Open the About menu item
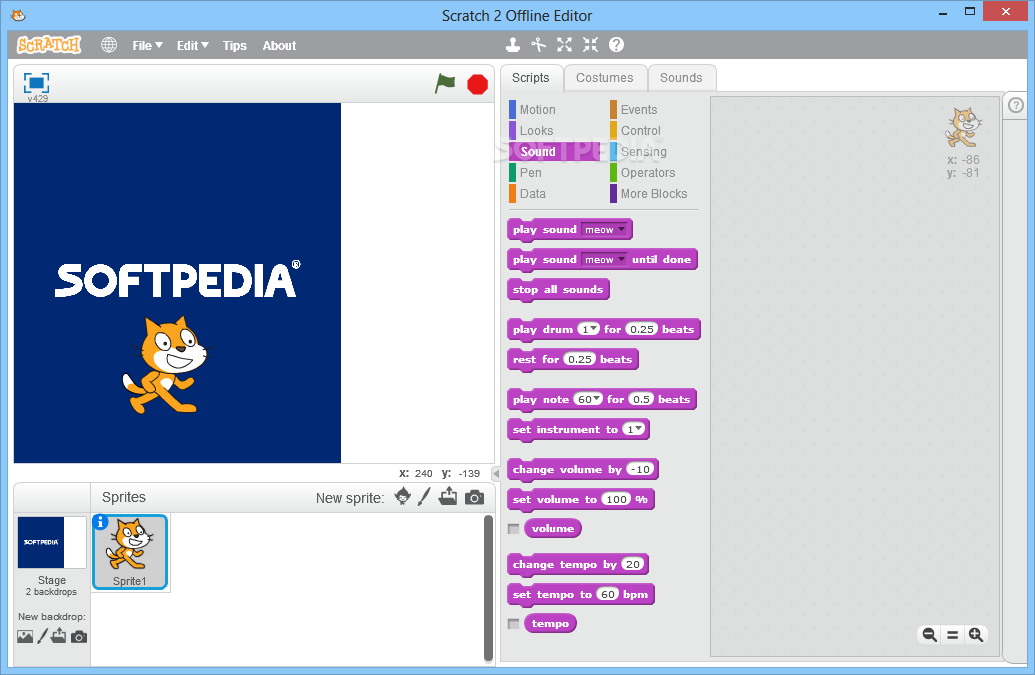1035x675 pixels. 279,46
